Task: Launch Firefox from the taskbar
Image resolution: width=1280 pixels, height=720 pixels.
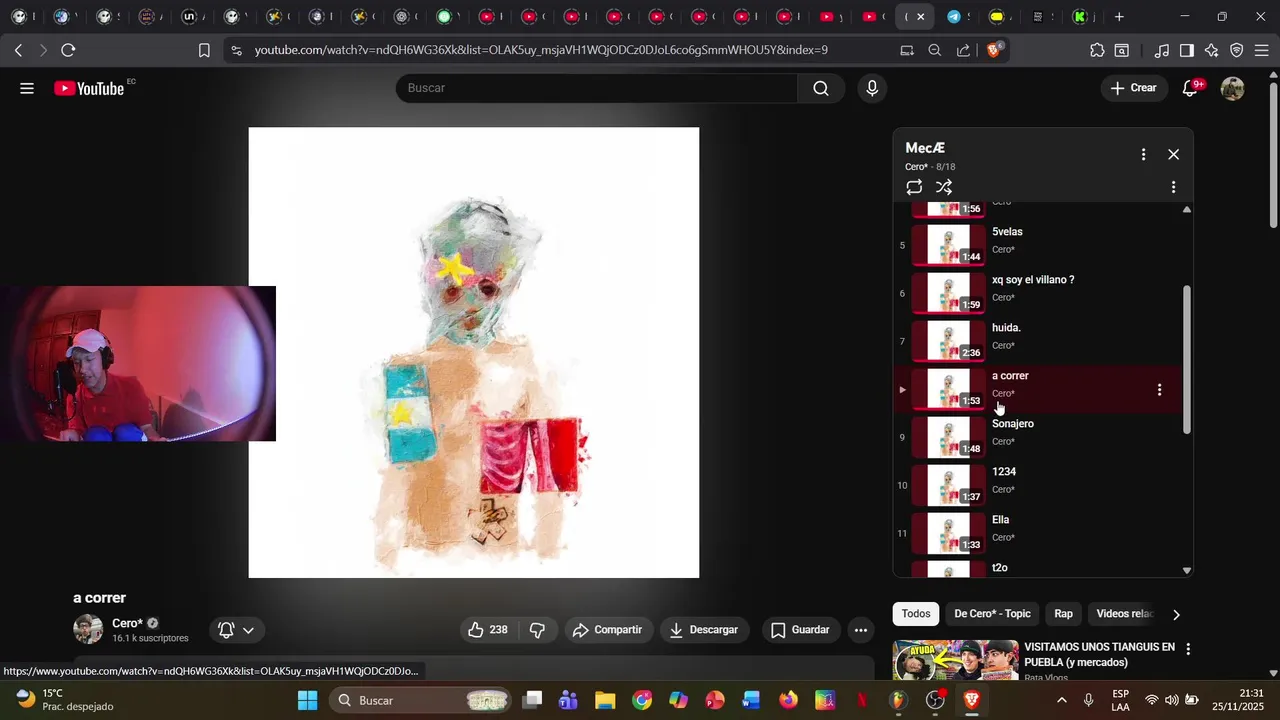Action: (788, 700)
